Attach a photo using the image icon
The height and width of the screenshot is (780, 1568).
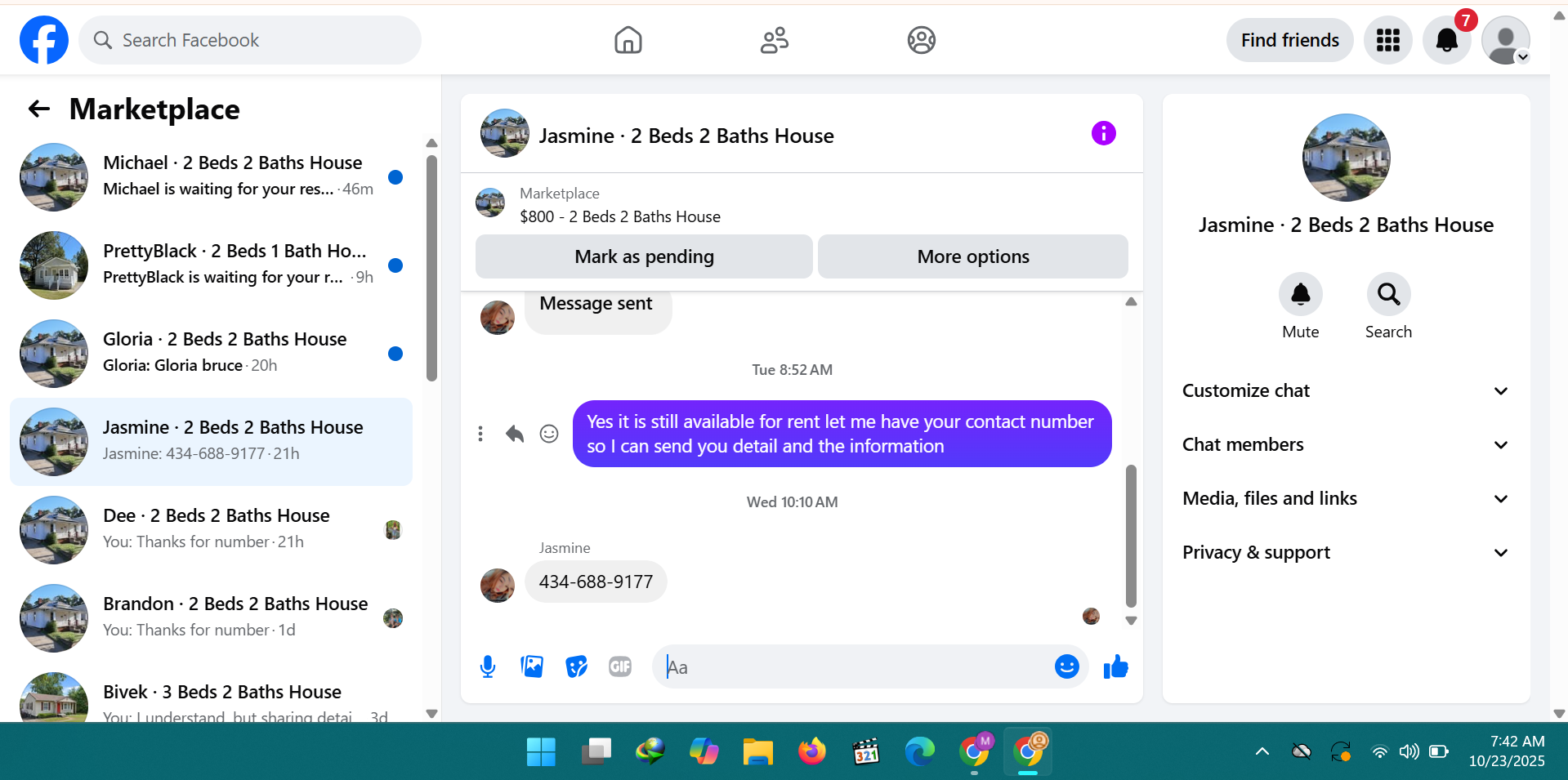pos(532,667)
